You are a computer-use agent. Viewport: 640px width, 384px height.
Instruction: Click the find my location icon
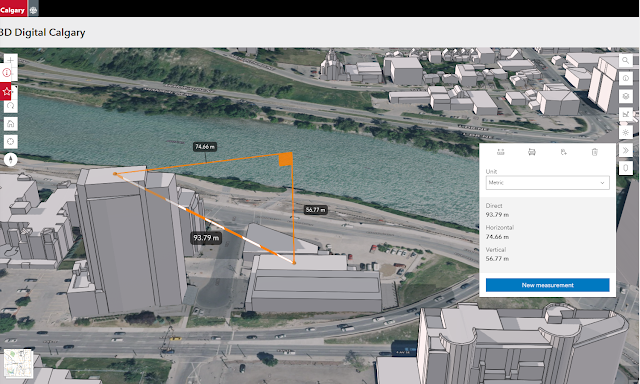pyautogui.click(x=11, y=142)
